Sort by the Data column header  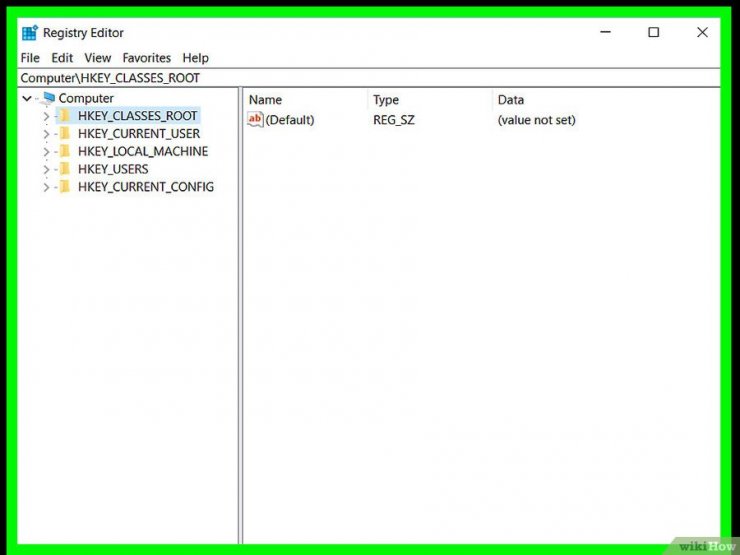pos(511,100)
